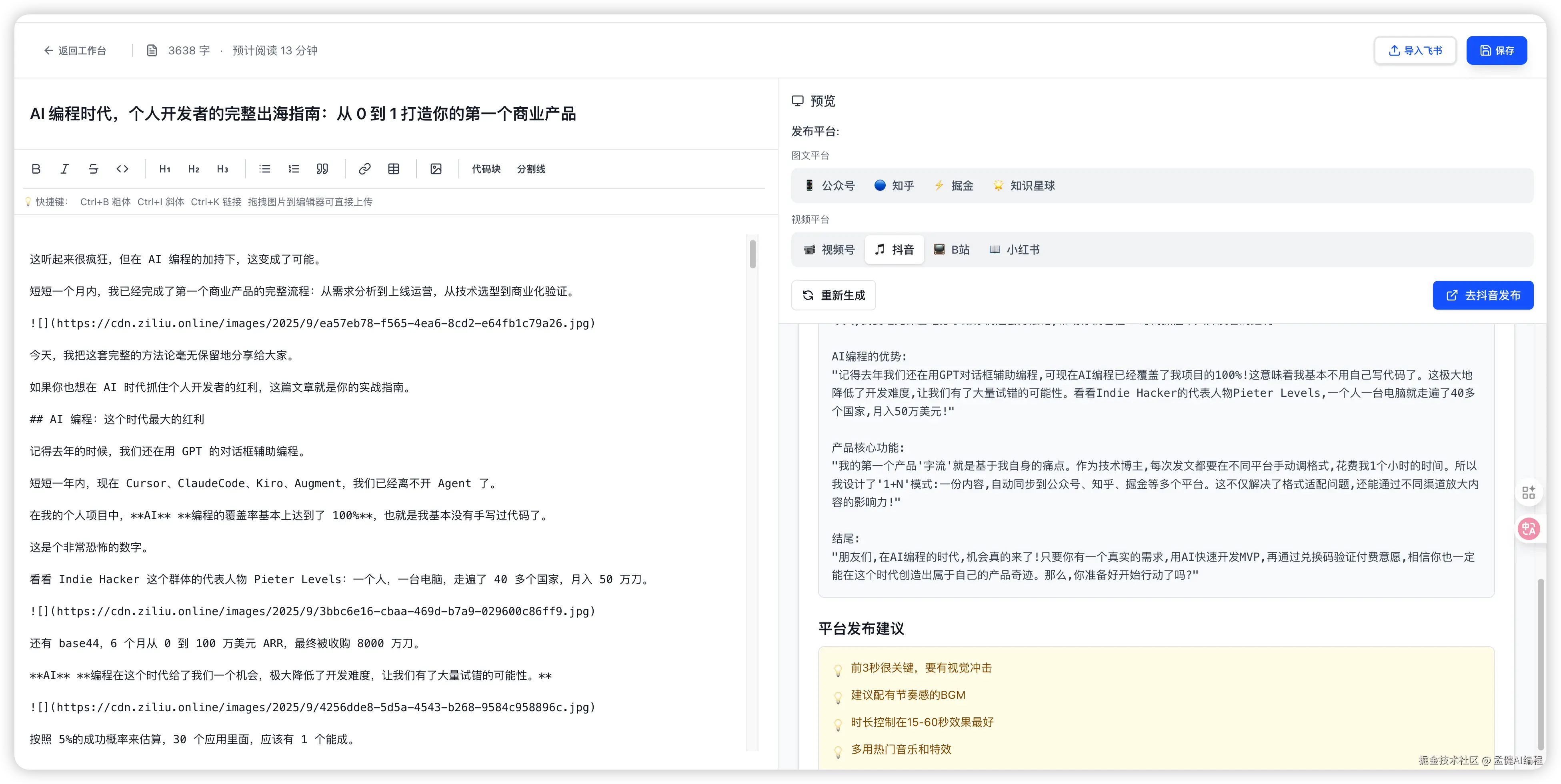The height and width of the screenshot is (784, 1561).
Task: Apply strikethrough formatting
Action: (x=93, y=169)
